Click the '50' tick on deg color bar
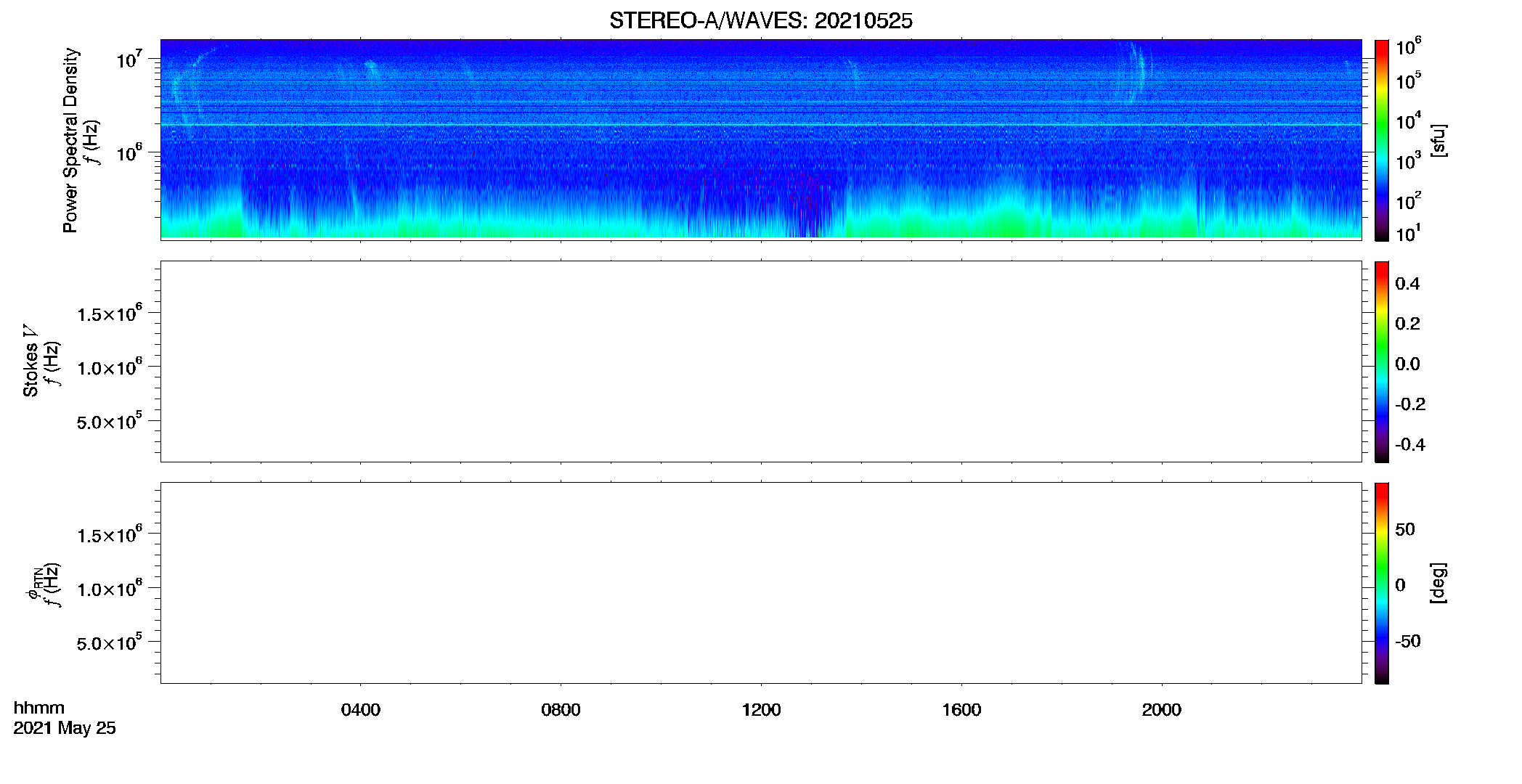This screenshot has width=1522, height=784. pyautogui.click(x=1405, y=529)
